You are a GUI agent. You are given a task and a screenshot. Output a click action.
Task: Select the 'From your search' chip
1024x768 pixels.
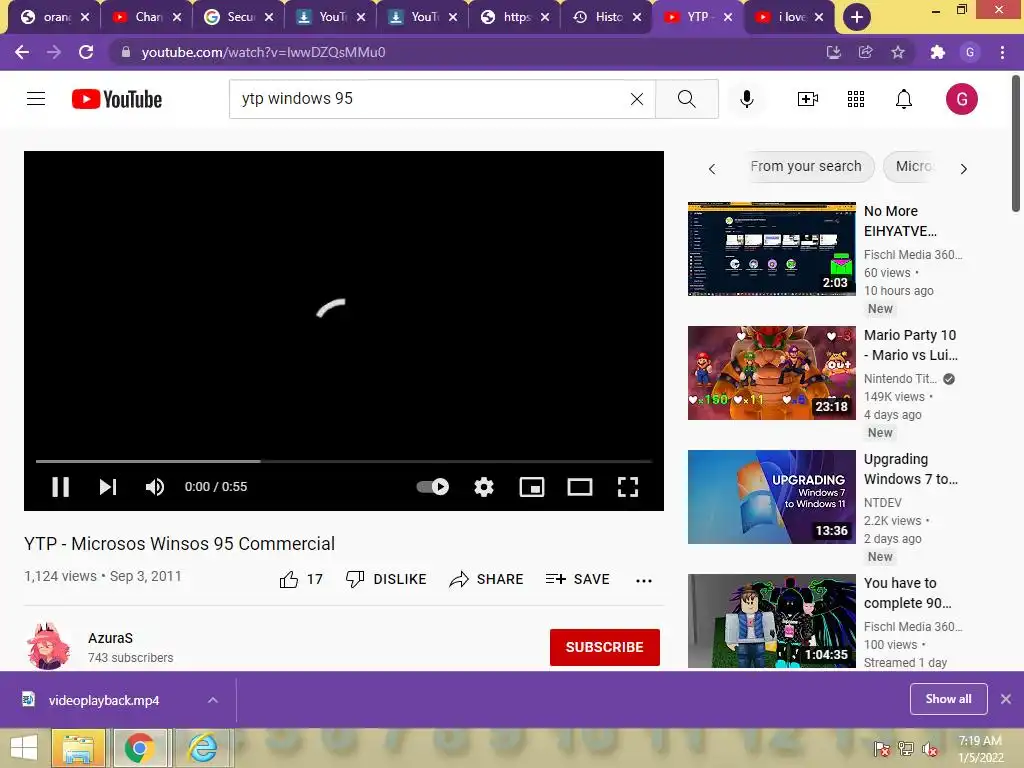(x=806, y=167)
